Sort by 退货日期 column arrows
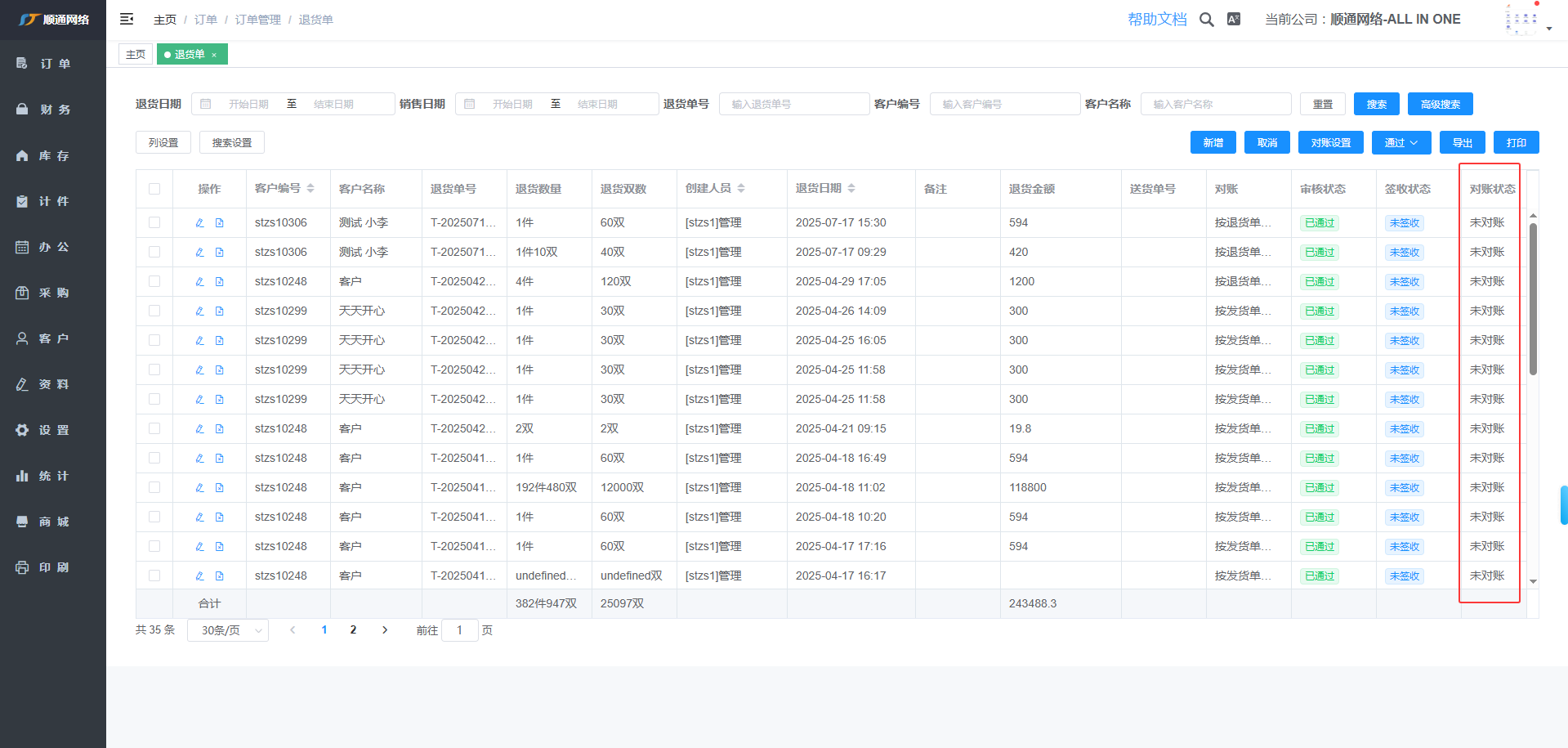 tap(851, 188)
